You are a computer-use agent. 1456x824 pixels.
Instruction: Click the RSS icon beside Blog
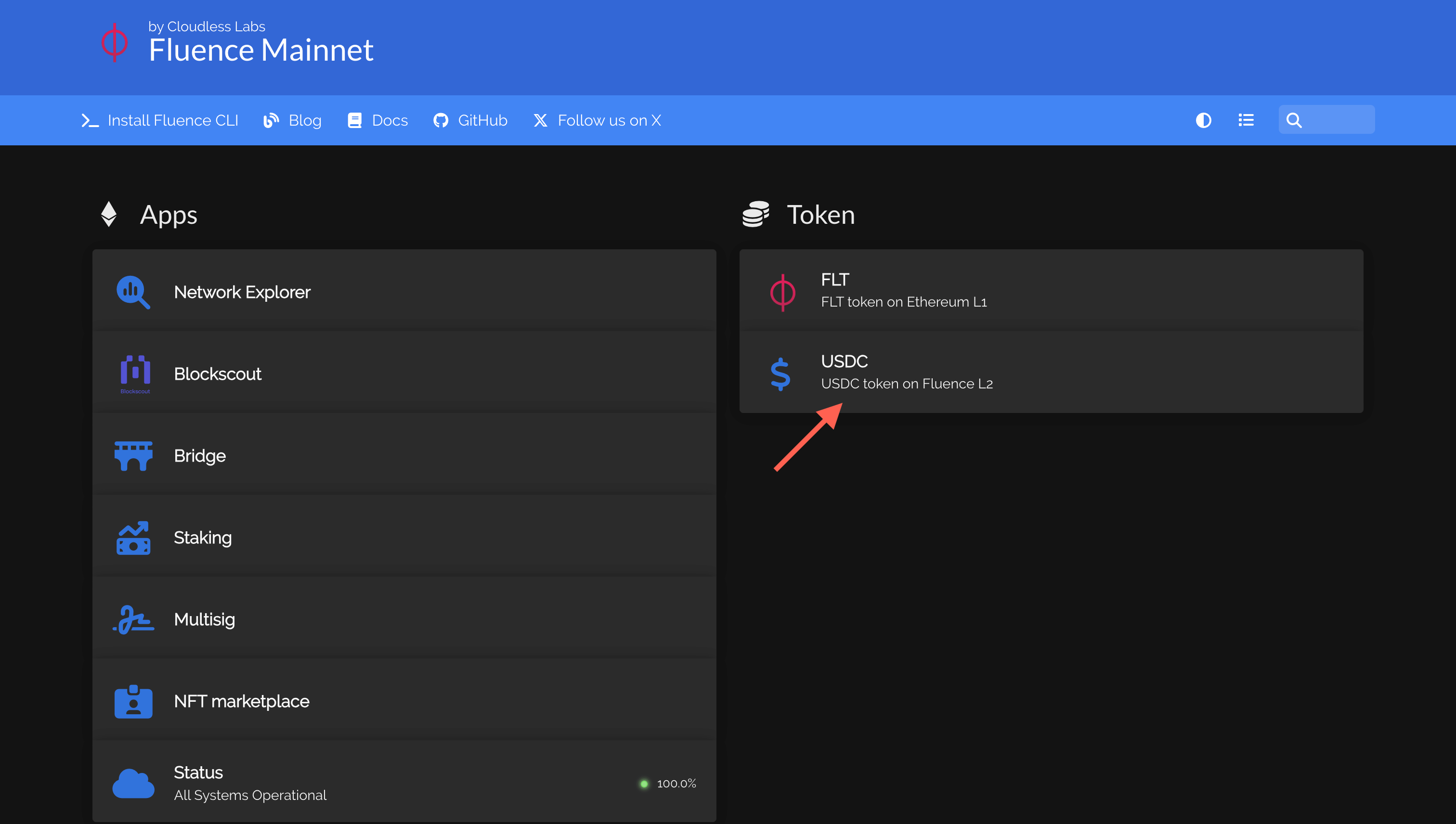[271, 120]
